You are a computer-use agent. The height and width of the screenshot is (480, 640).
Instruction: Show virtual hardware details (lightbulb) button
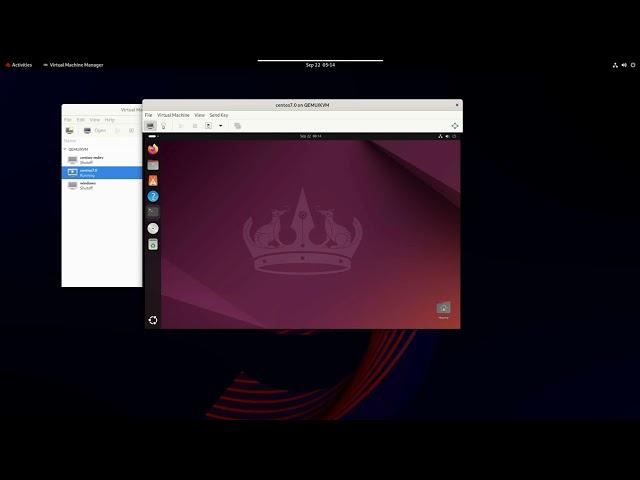point(163,126)
